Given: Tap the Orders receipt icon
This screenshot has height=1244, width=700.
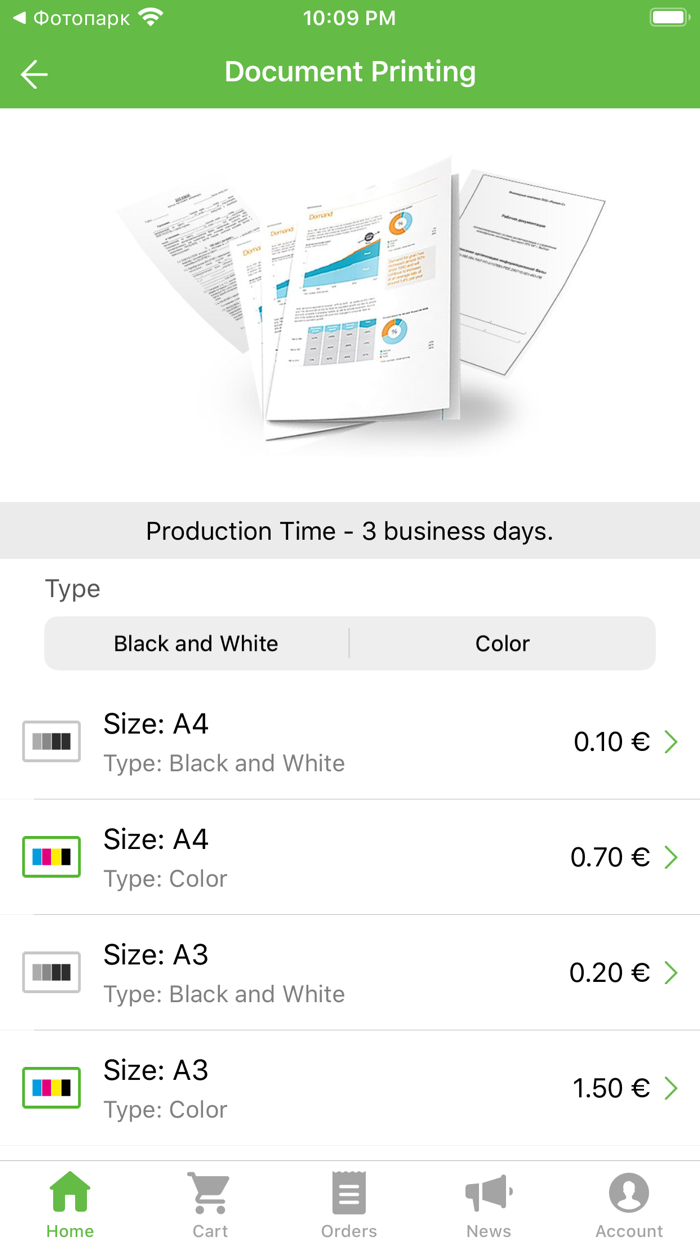Looking at the screenshot, I should point(349,1192).
